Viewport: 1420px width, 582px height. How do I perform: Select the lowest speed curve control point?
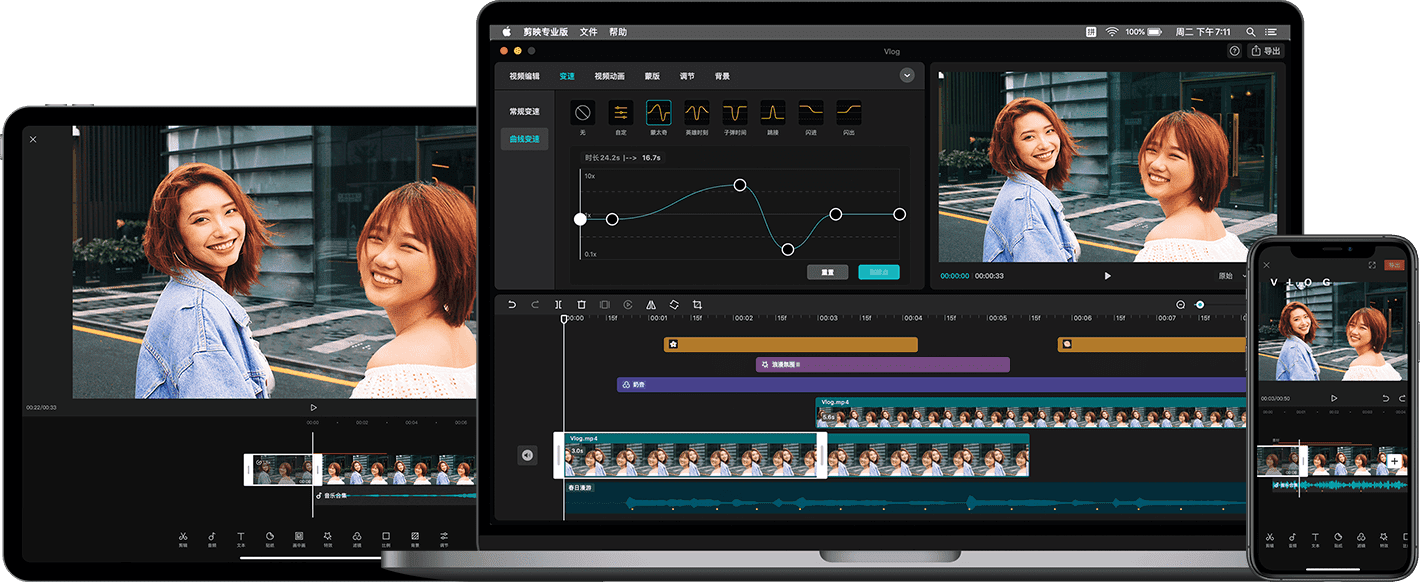(788, 249)
